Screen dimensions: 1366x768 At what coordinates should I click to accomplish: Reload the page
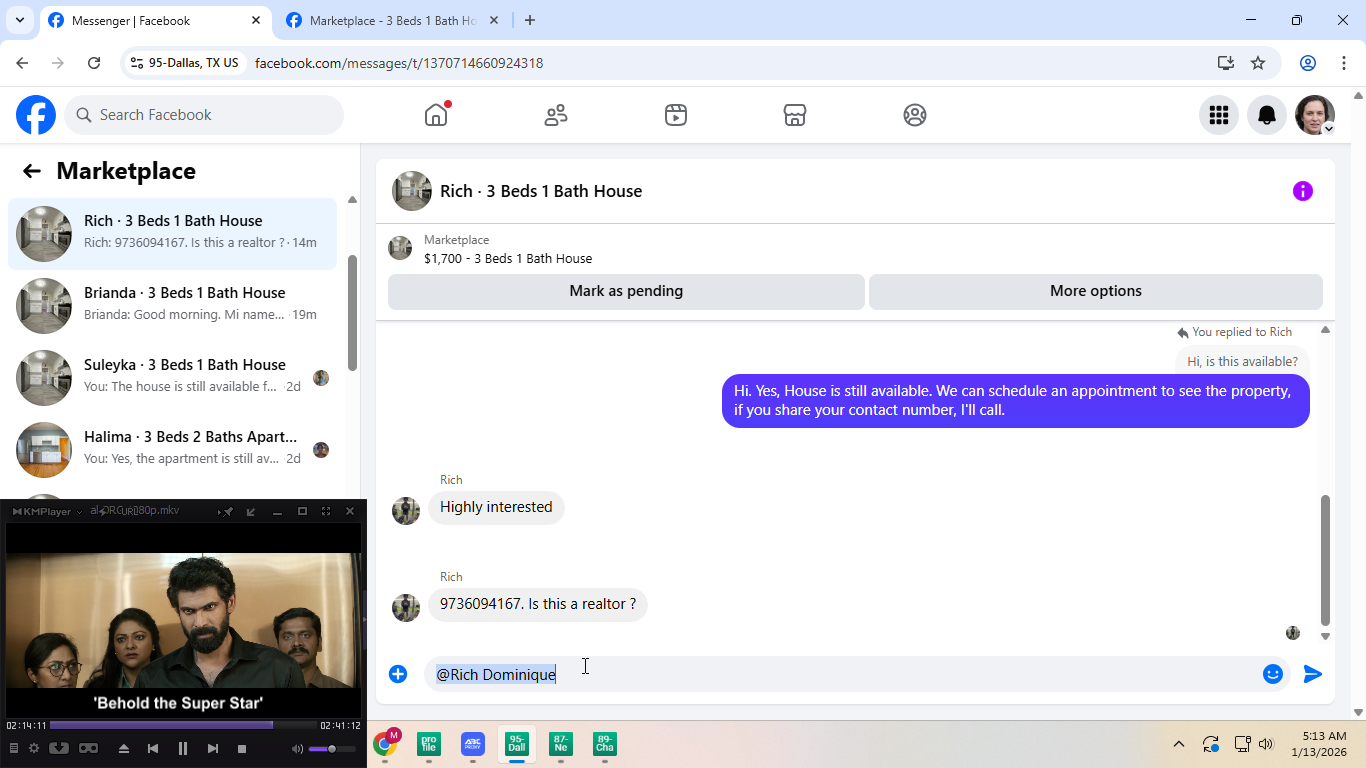pyautogui.click(x=94, y=63)
